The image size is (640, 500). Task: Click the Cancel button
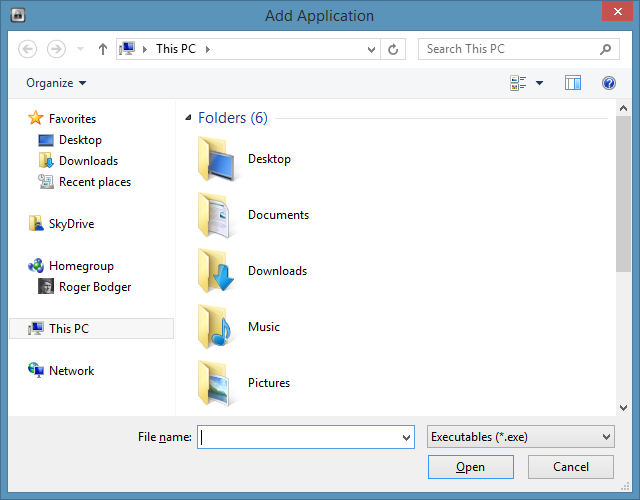[571, 467]
